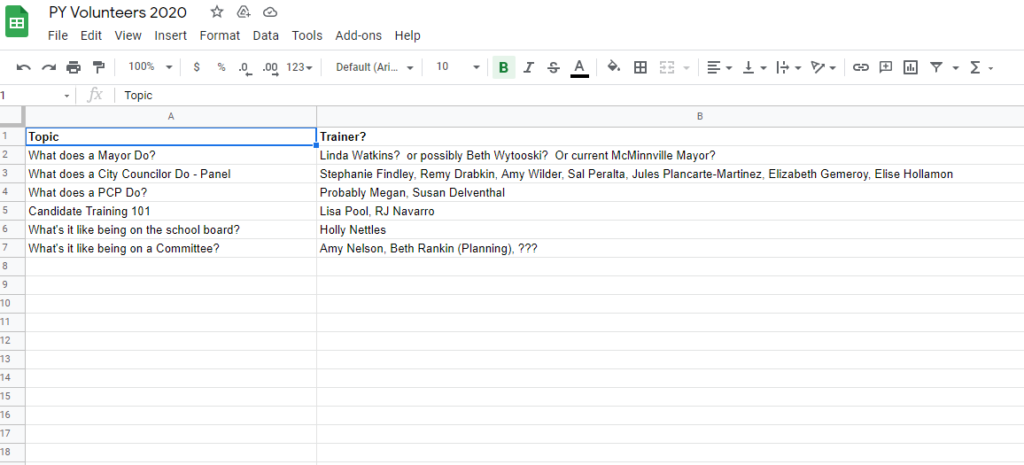
Task: Toggle strikethrough formatting
Action: [553, 67]
